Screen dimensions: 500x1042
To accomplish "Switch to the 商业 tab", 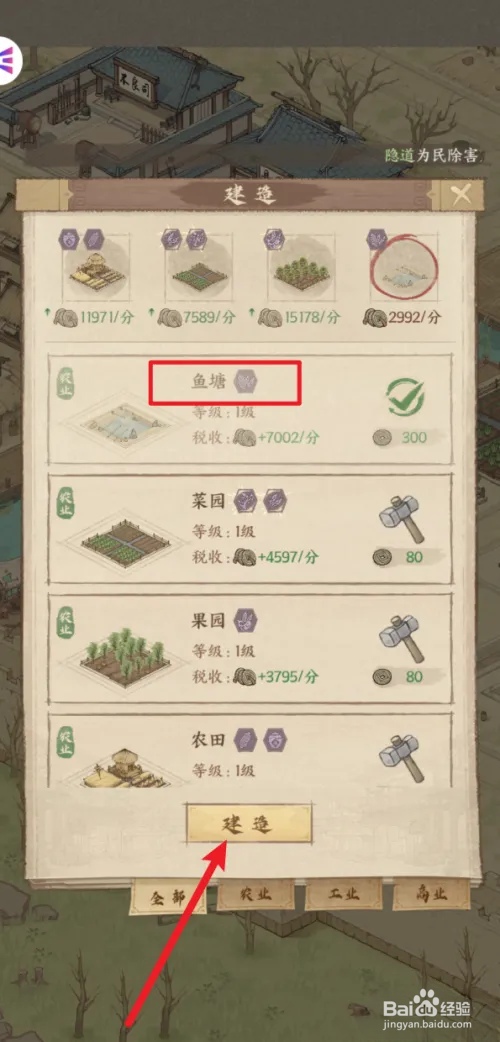I will [431, 894].
